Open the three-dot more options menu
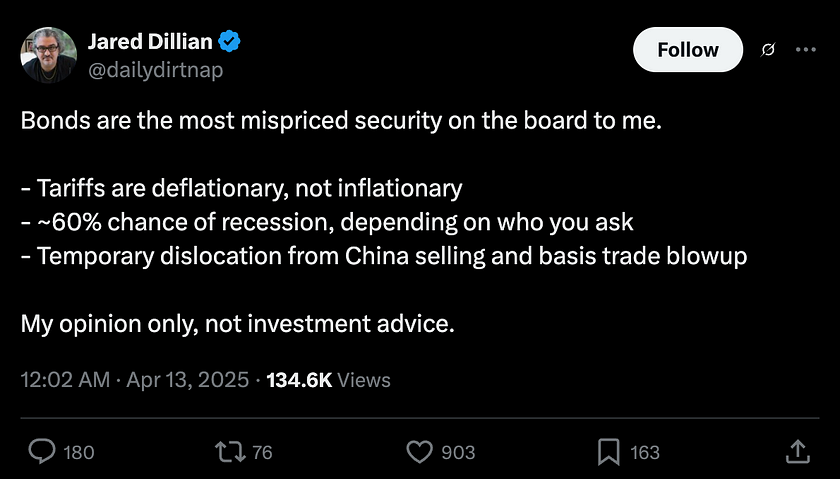 tap(806, 49)
